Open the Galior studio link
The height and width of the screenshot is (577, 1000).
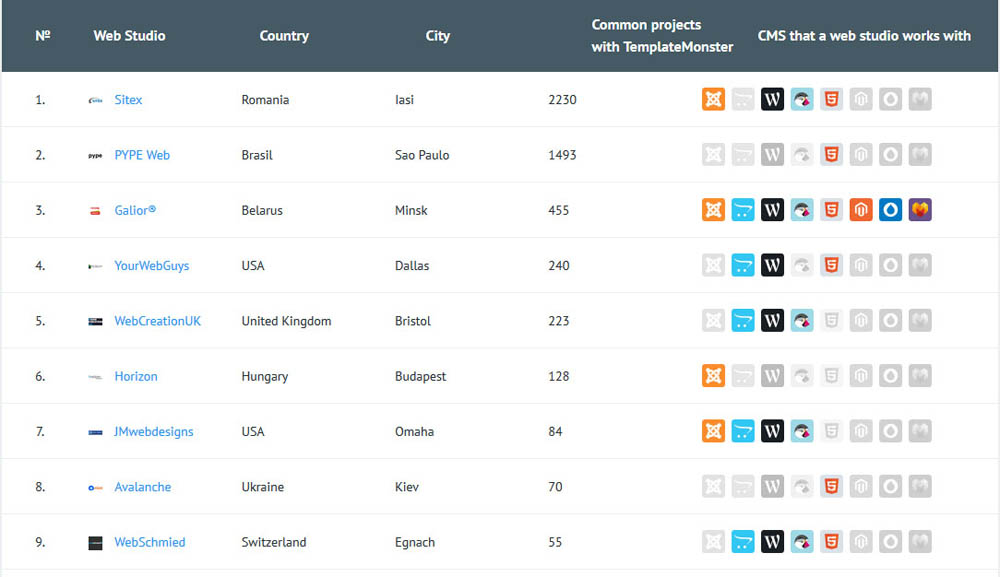(135, 210)
